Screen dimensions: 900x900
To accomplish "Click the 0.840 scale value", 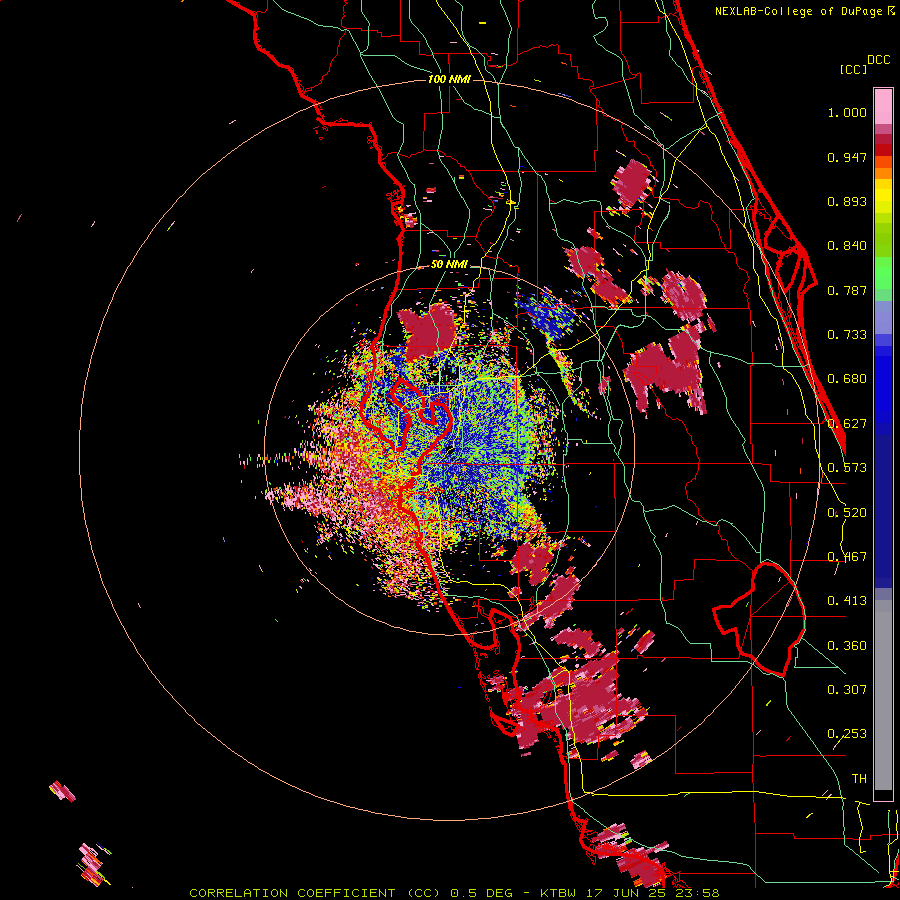I will click(847, 246).
